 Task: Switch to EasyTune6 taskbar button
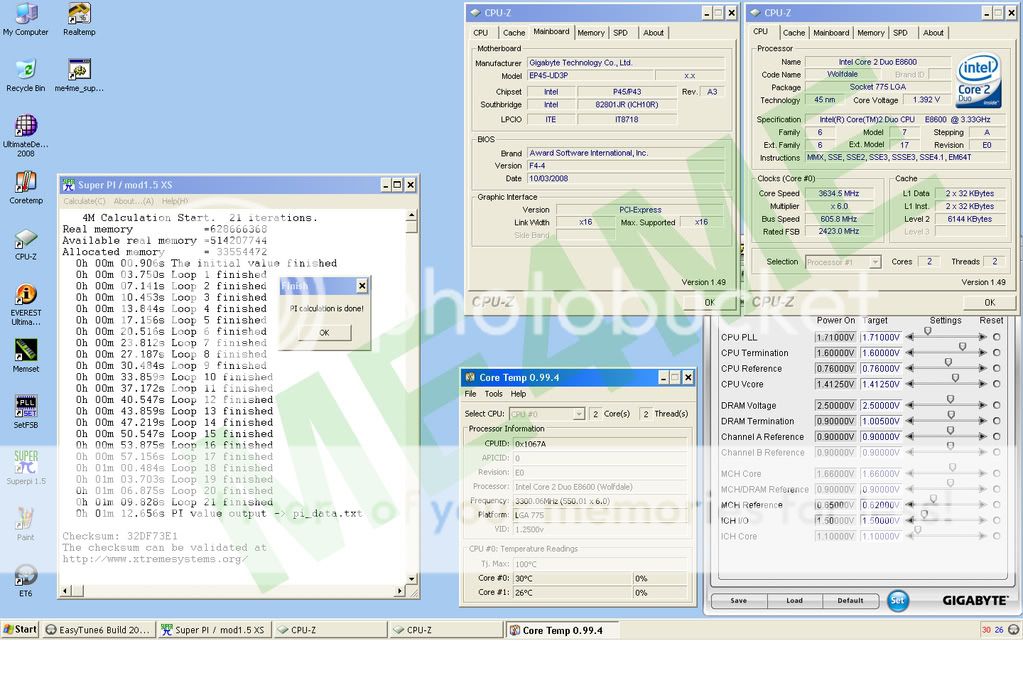click(x=99, y=630)
